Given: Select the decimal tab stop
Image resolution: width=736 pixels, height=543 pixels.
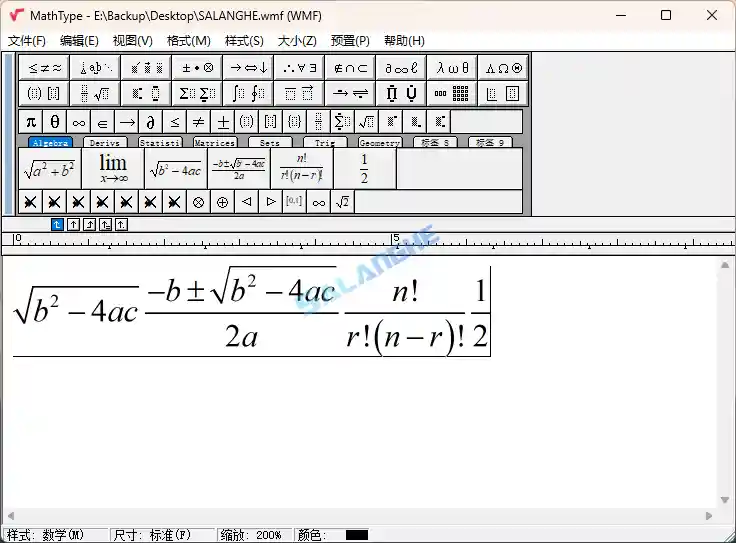Looking at the screenshot, I should click(121, 225).
